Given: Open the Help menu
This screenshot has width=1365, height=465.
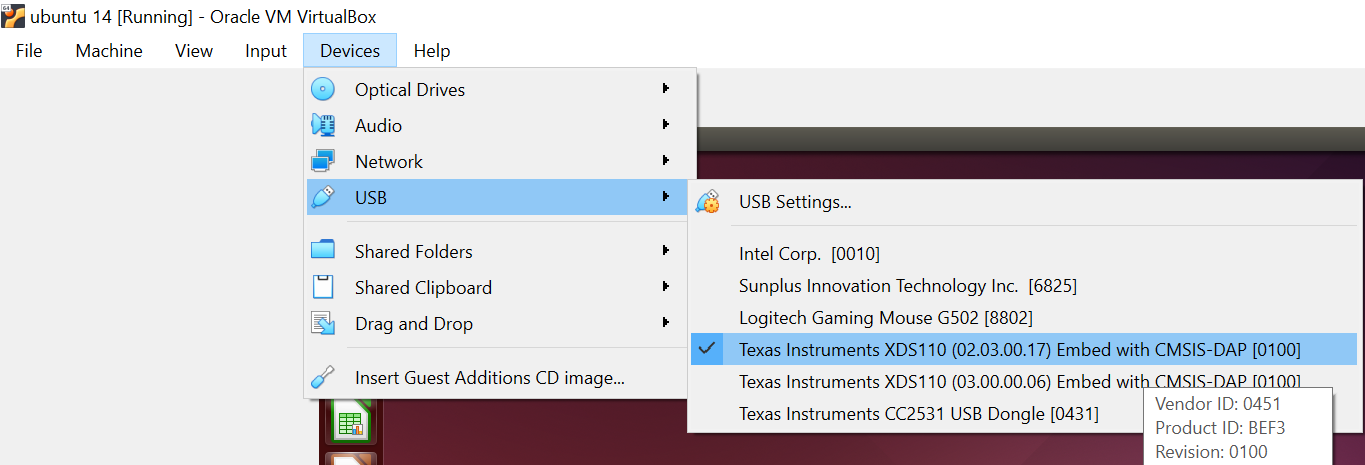Looking at the screenshot, I should point(432,51).
